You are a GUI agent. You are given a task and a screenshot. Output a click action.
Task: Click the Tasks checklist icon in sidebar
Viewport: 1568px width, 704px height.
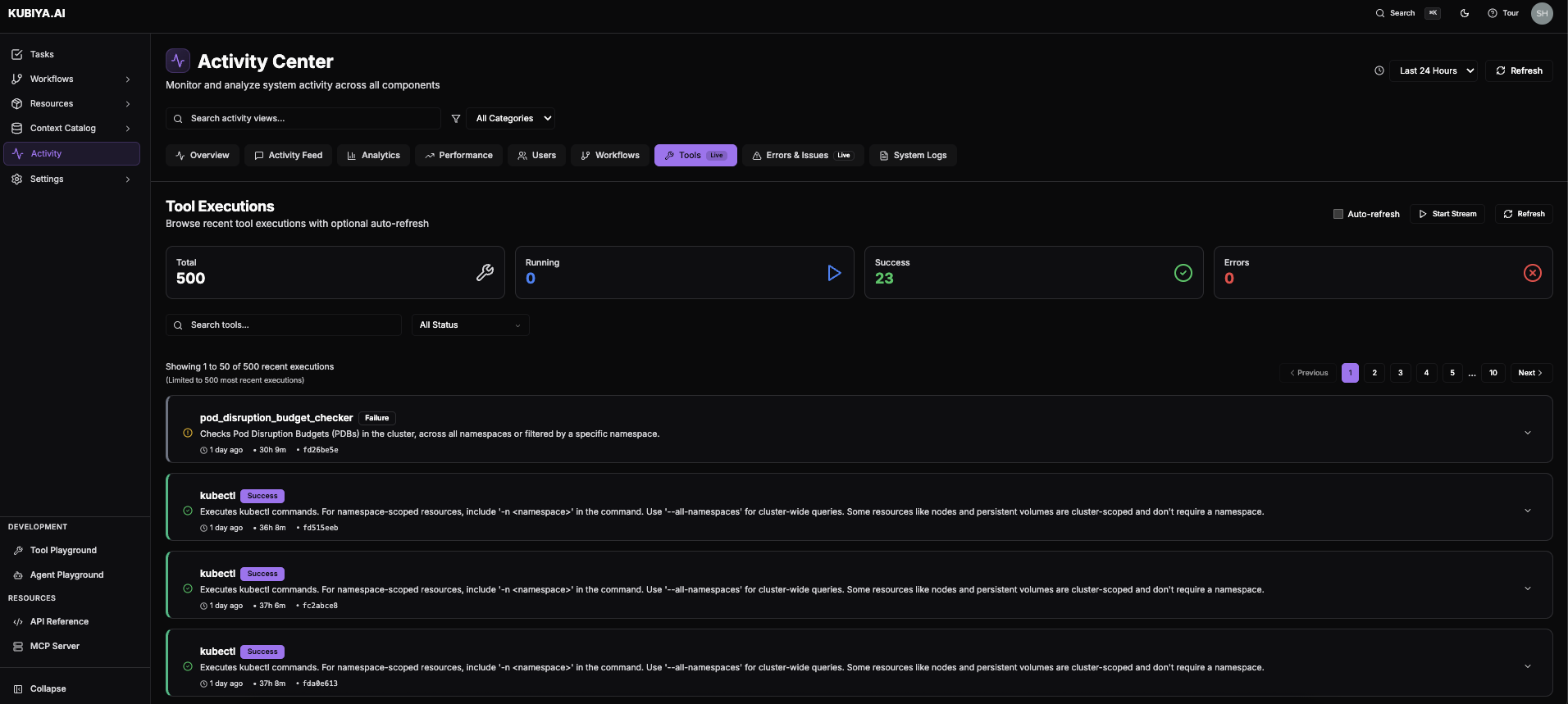[x=17, y=55]
